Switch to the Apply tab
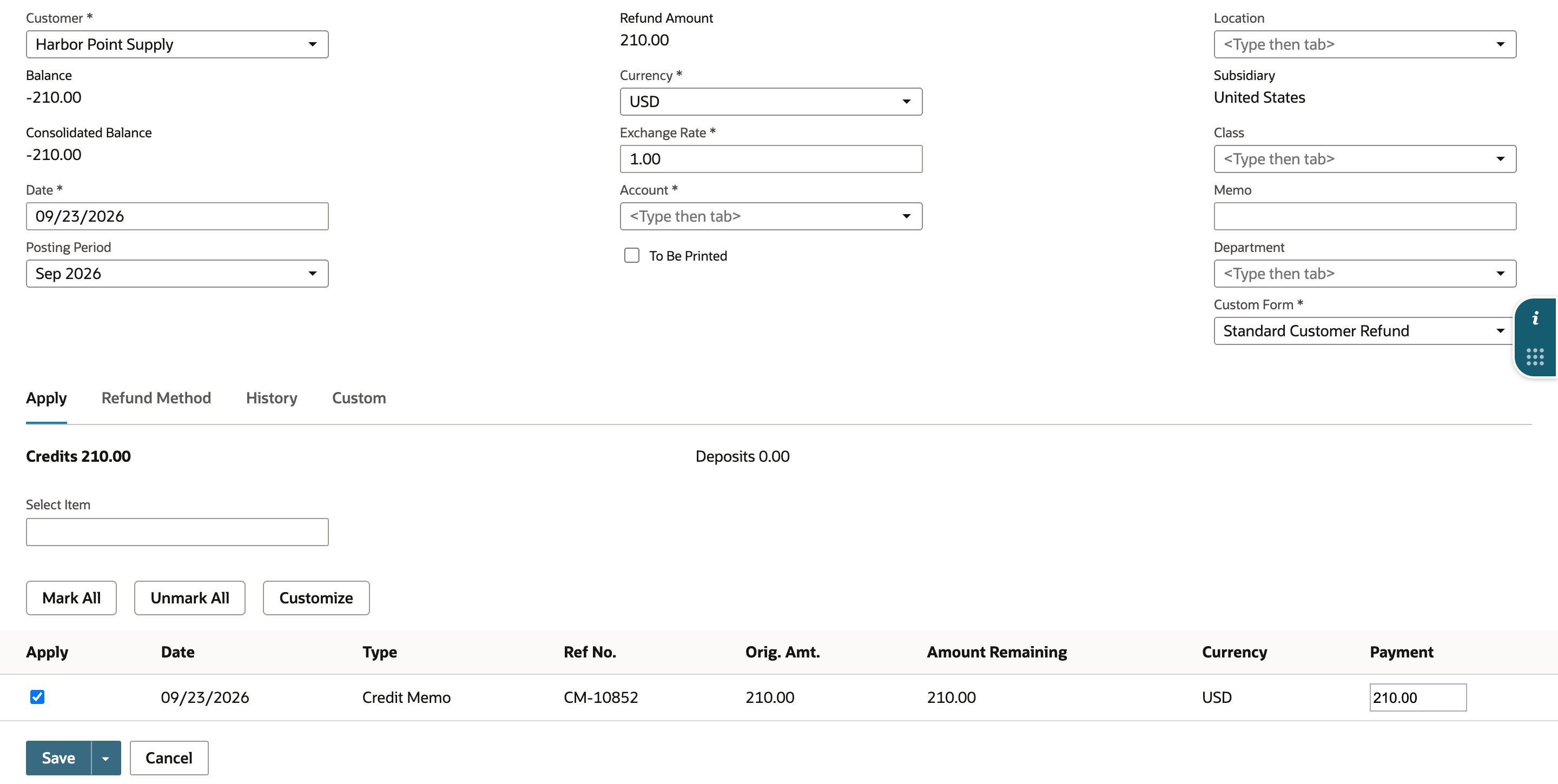 [x=47, y=398]
